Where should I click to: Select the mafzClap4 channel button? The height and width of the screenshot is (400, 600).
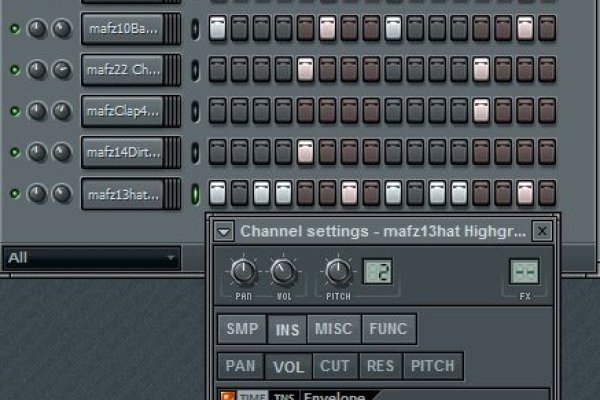[122, 111]
